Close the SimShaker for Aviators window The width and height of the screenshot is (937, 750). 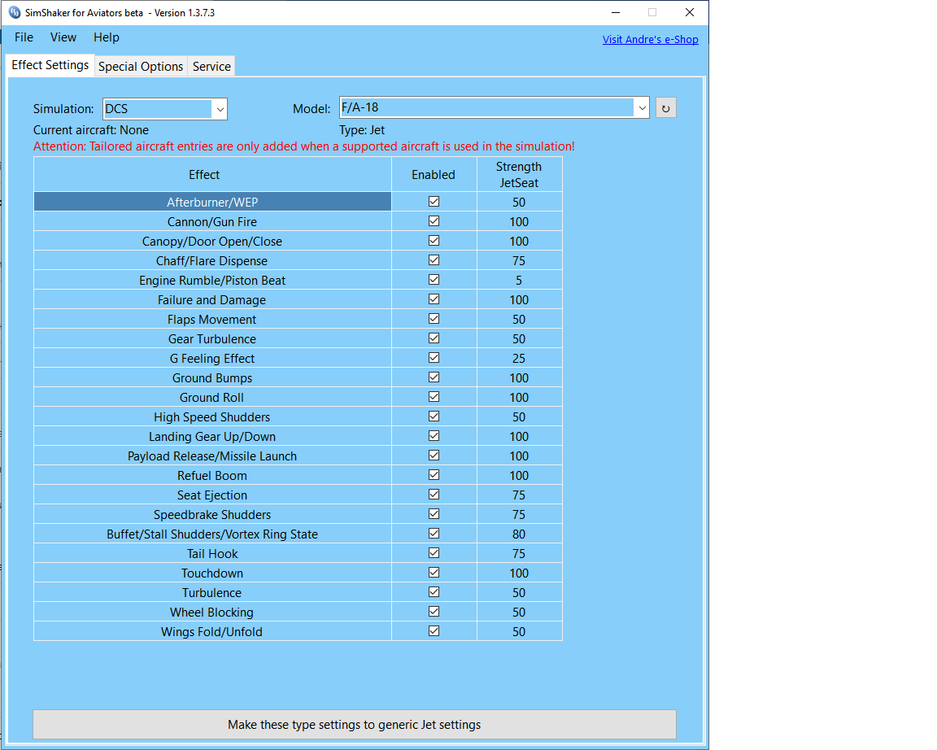point(689,13)
